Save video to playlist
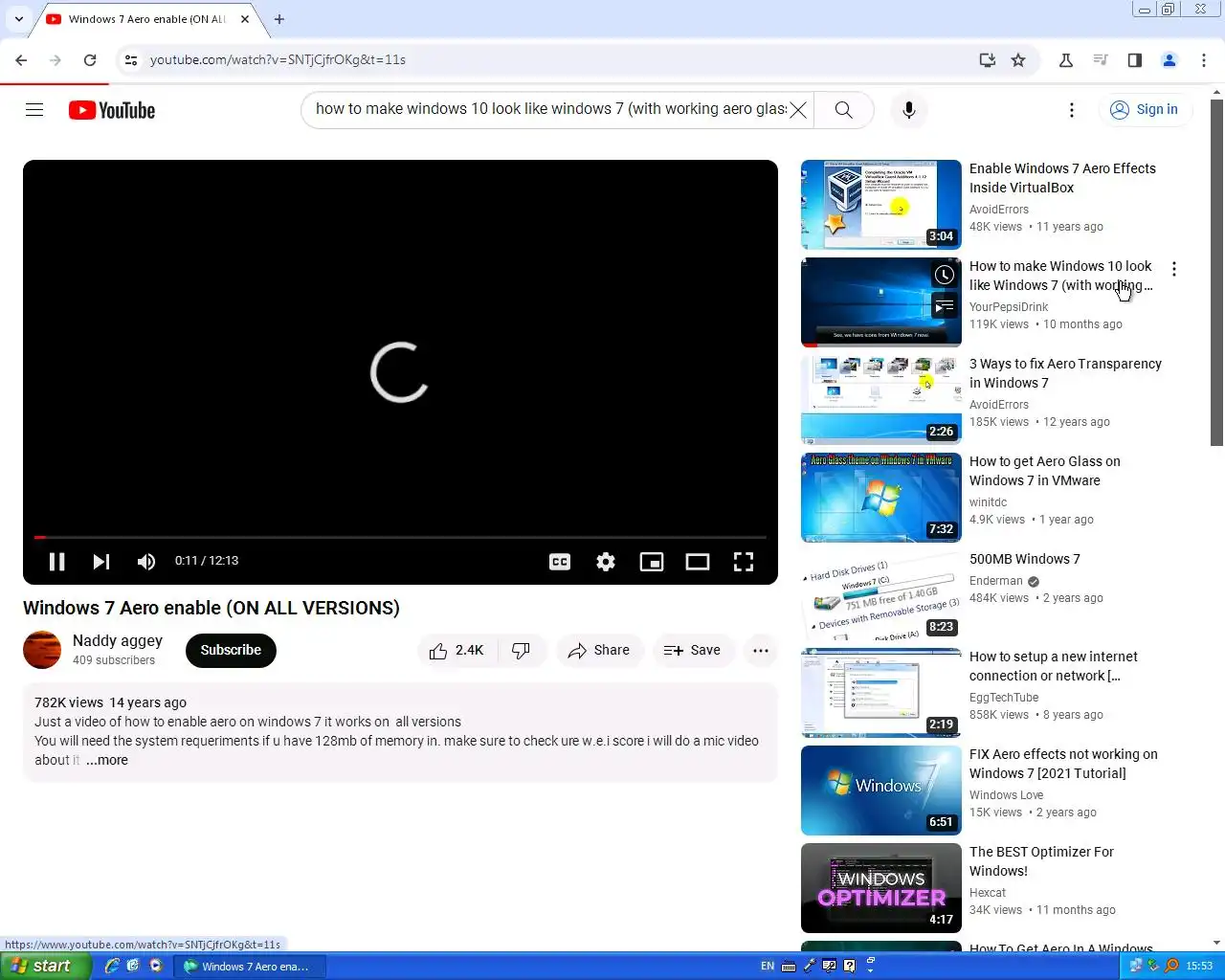 (692, 651)
